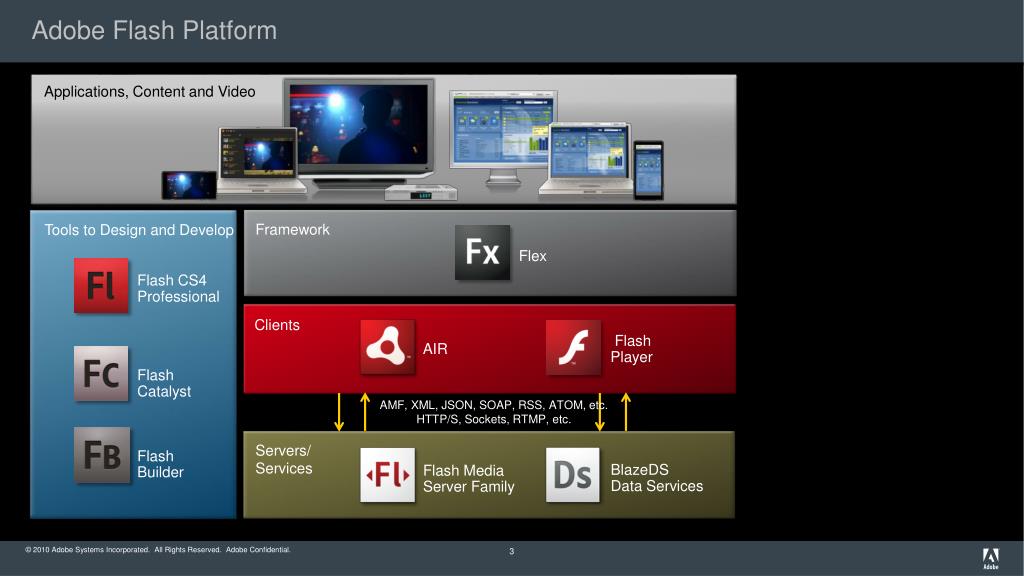Screen dimensions: 1024x576
Task: Click the BlazeDS Ds icon
Action: point(573,475)
